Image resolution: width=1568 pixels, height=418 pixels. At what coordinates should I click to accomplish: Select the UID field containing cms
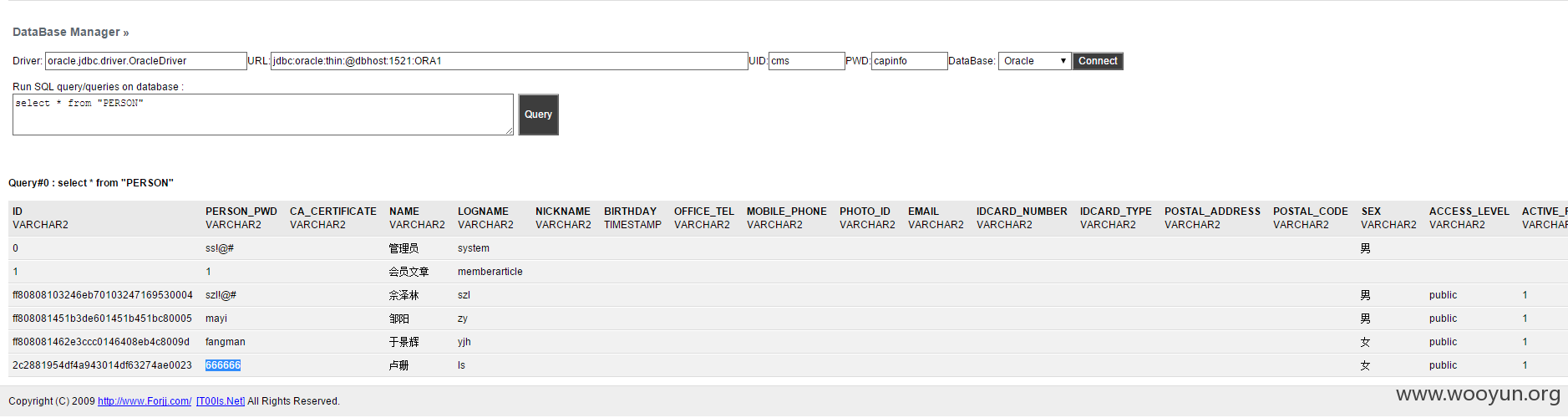pyautogui.click(x=806, y=61)
